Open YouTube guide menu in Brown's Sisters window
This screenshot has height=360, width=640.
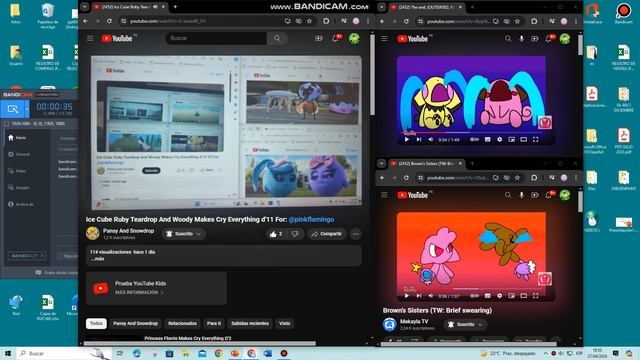tap(384, 195)
